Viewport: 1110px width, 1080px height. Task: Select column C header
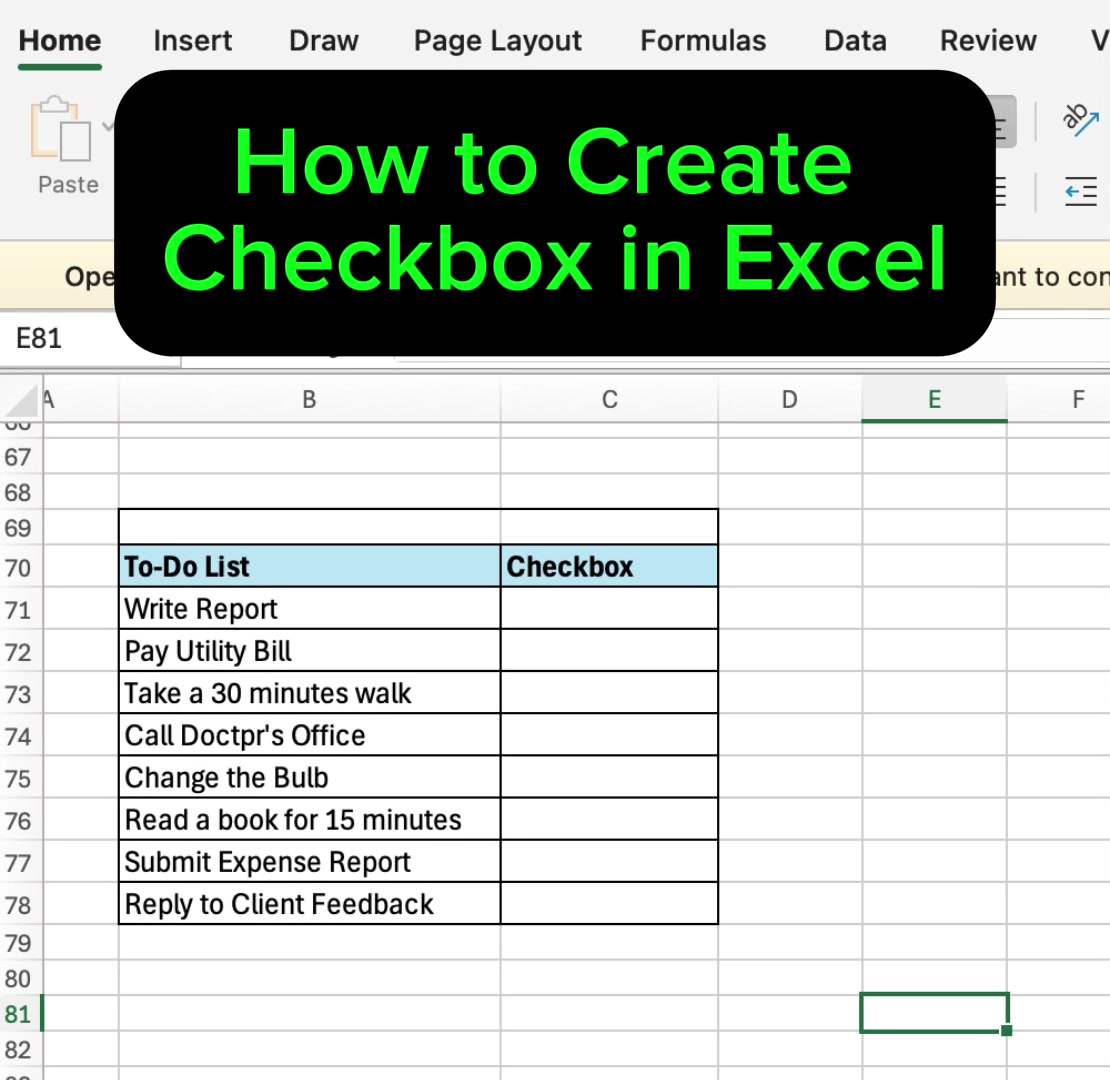pyautogui.click(x=610, y=399)
